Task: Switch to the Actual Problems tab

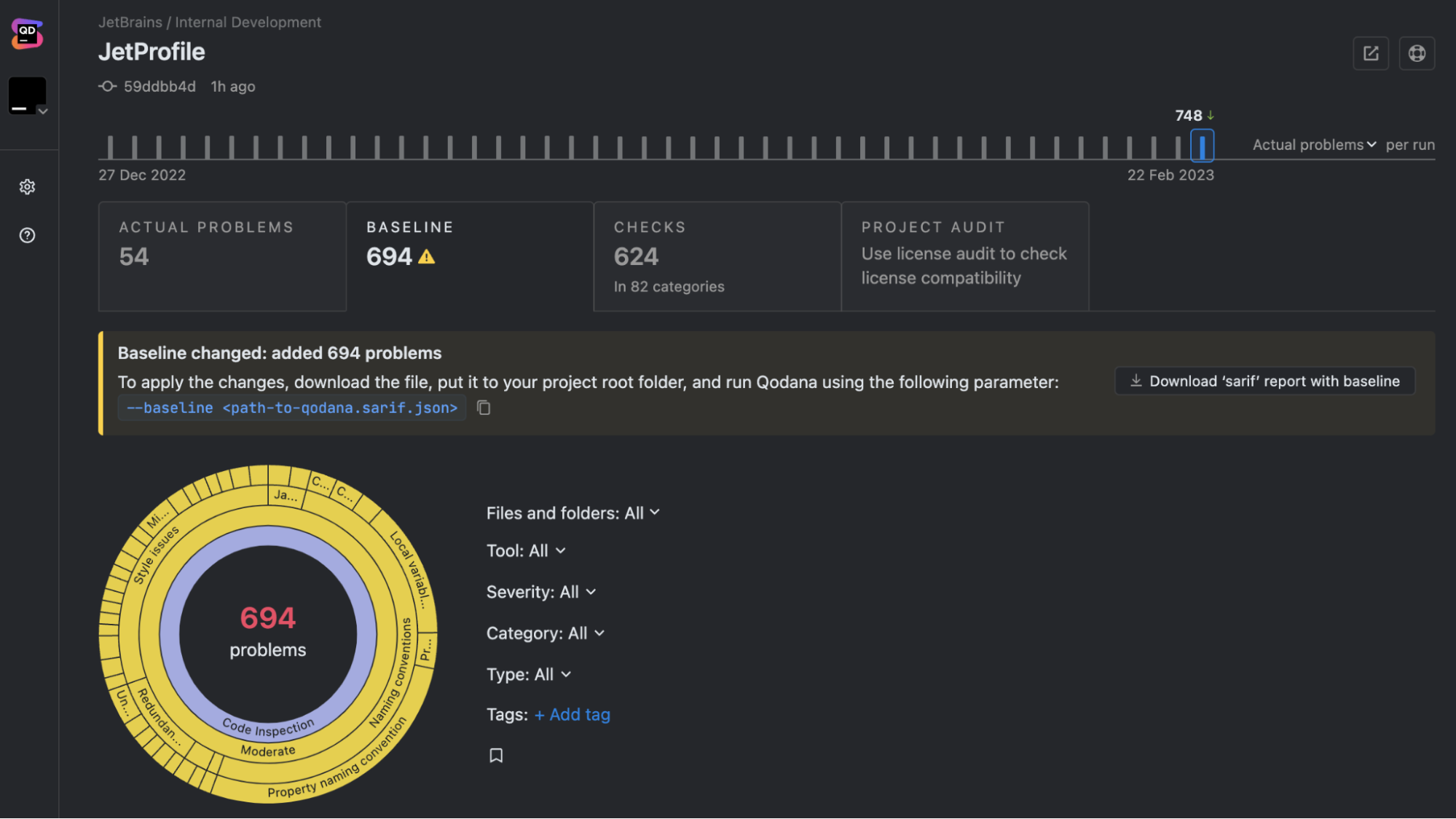Action: [x=222, y=256]
